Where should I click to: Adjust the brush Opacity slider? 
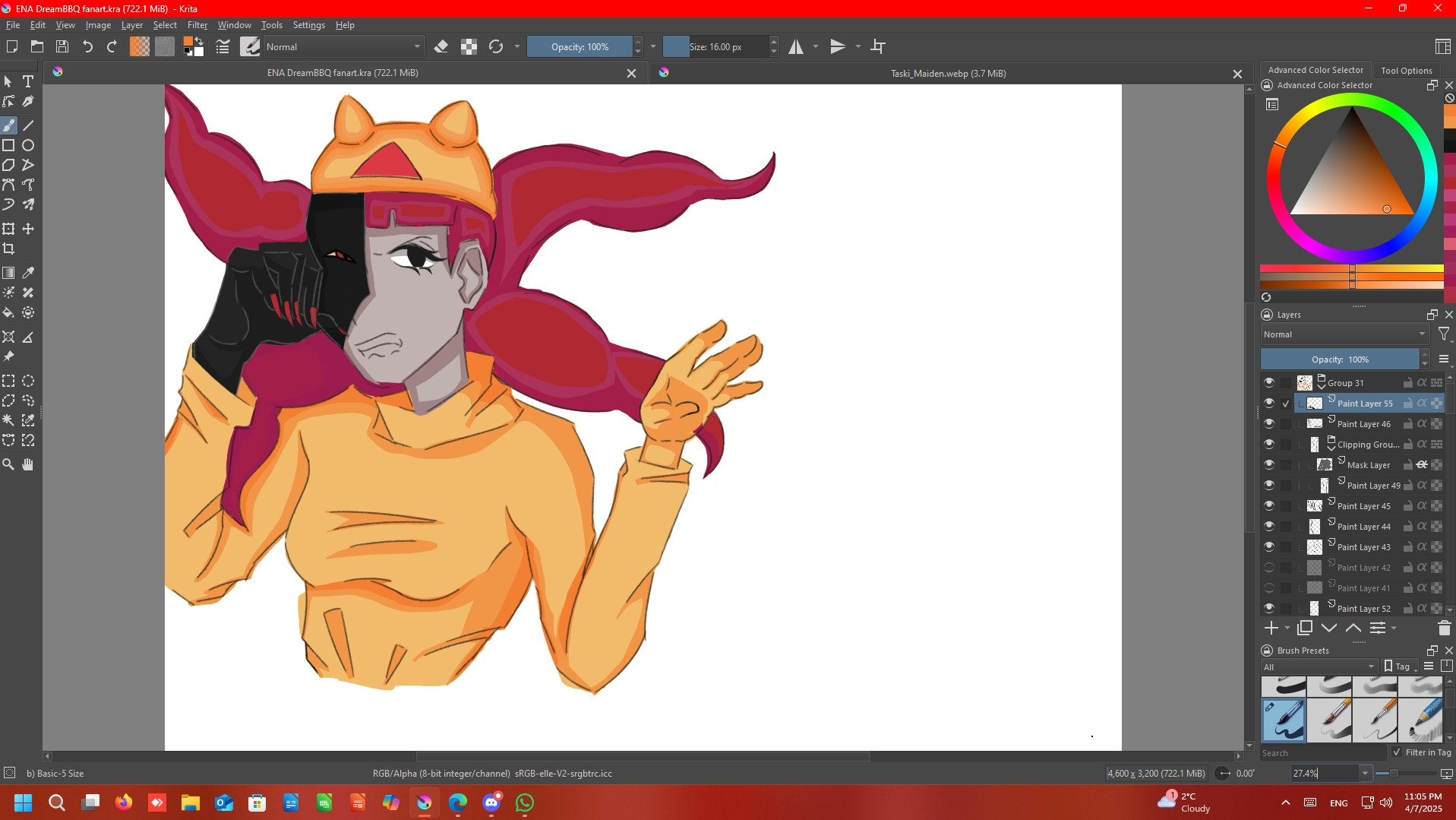click(580, 46)
